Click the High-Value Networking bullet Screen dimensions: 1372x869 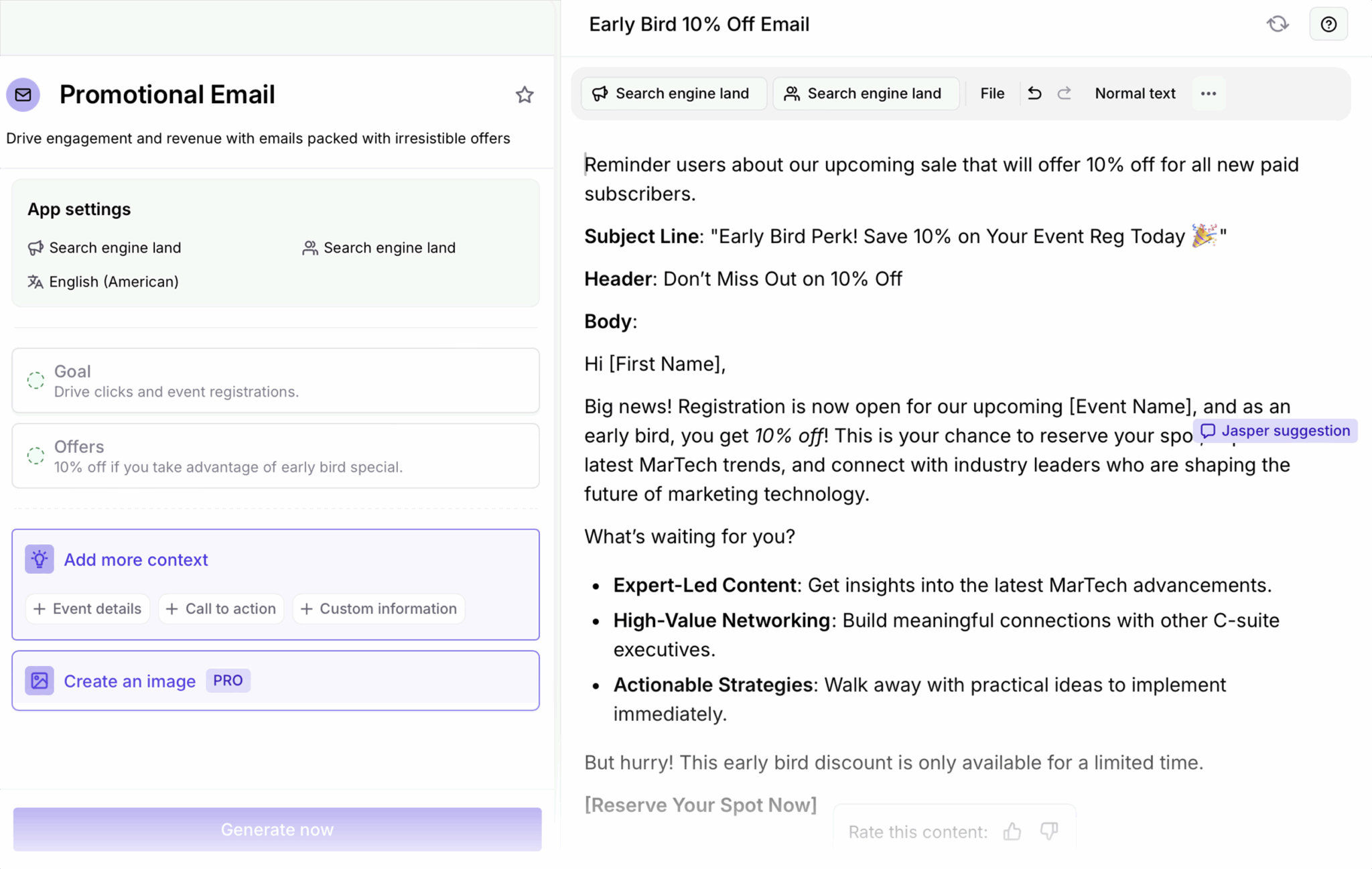pos(946,634)
